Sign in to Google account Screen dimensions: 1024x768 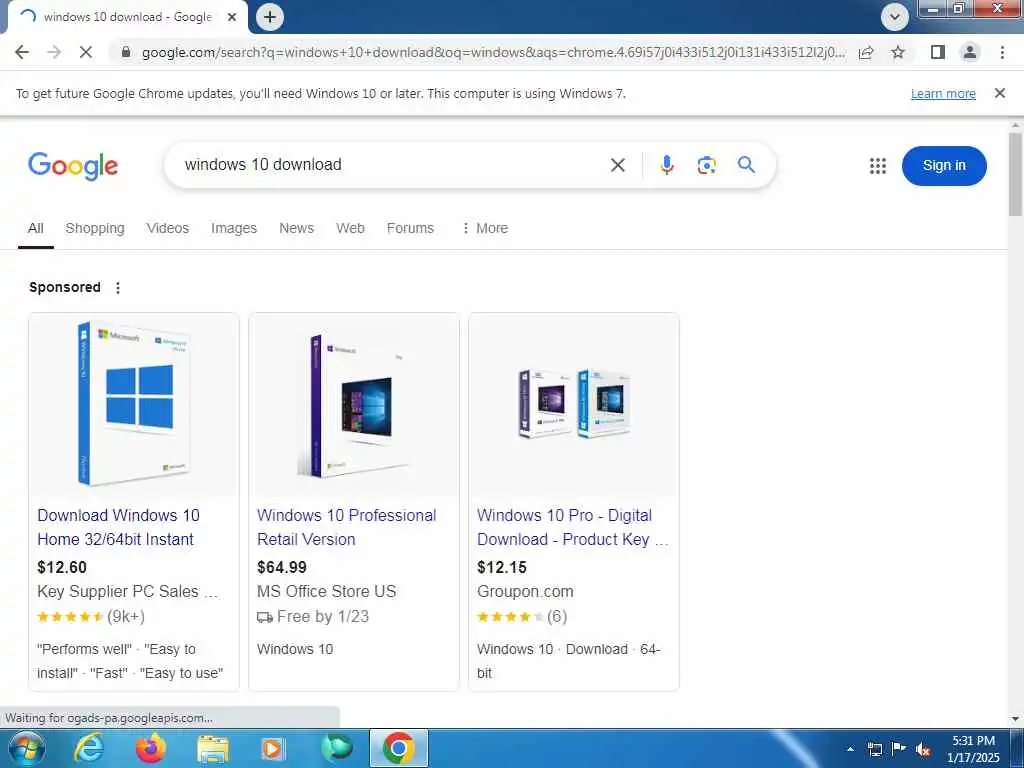click(x=944, y=166)
